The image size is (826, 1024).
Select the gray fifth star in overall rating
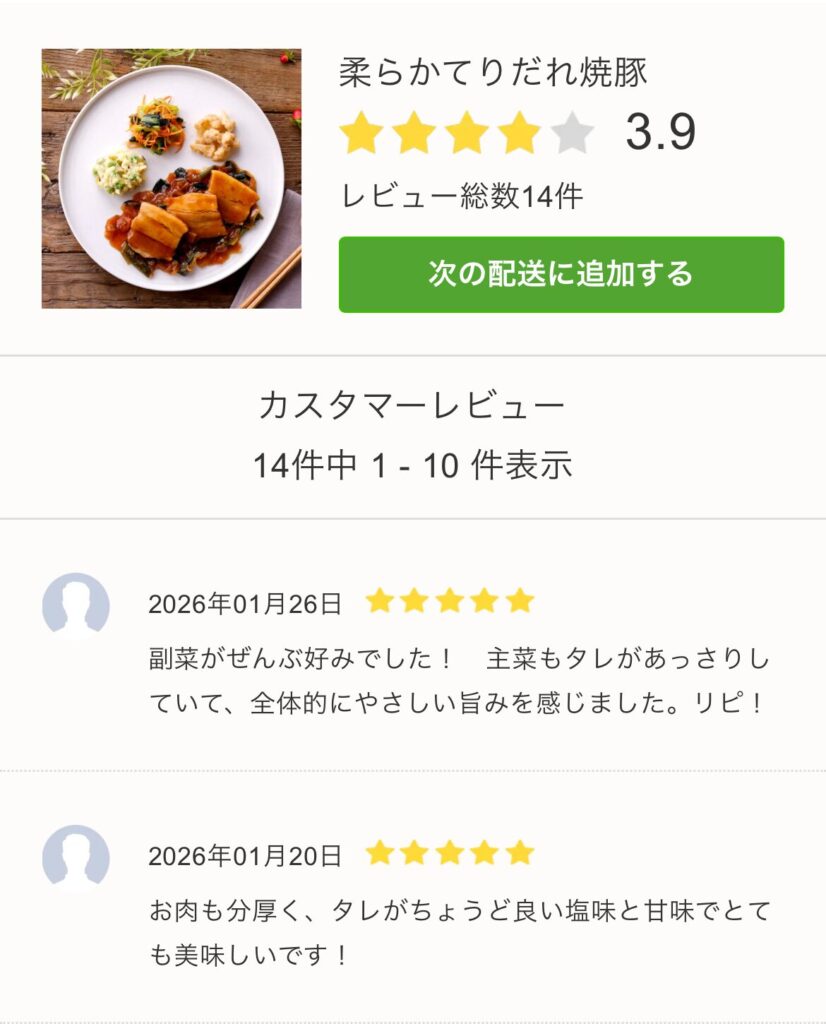click(x=571, y=133)
